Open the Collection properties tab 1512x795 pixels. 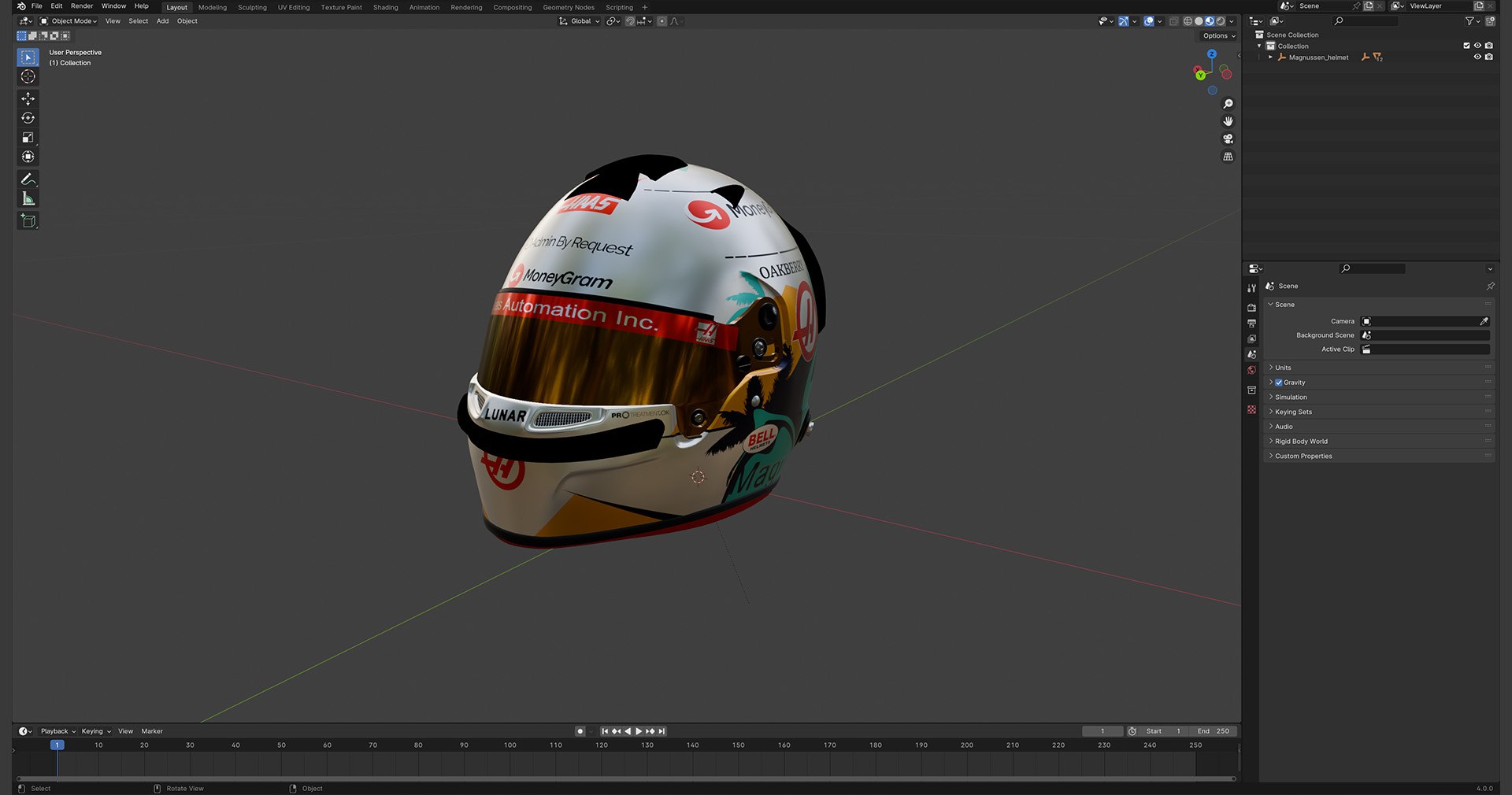1251,390
